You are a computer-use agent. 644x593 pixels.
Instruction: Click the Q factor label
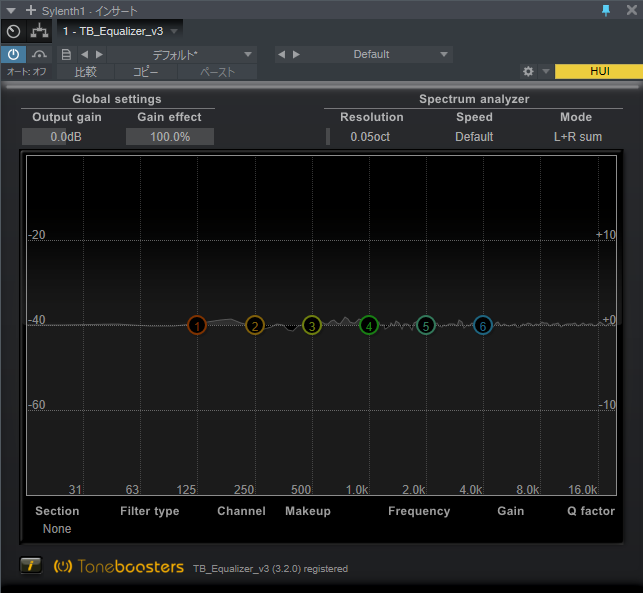coord(591,511)
